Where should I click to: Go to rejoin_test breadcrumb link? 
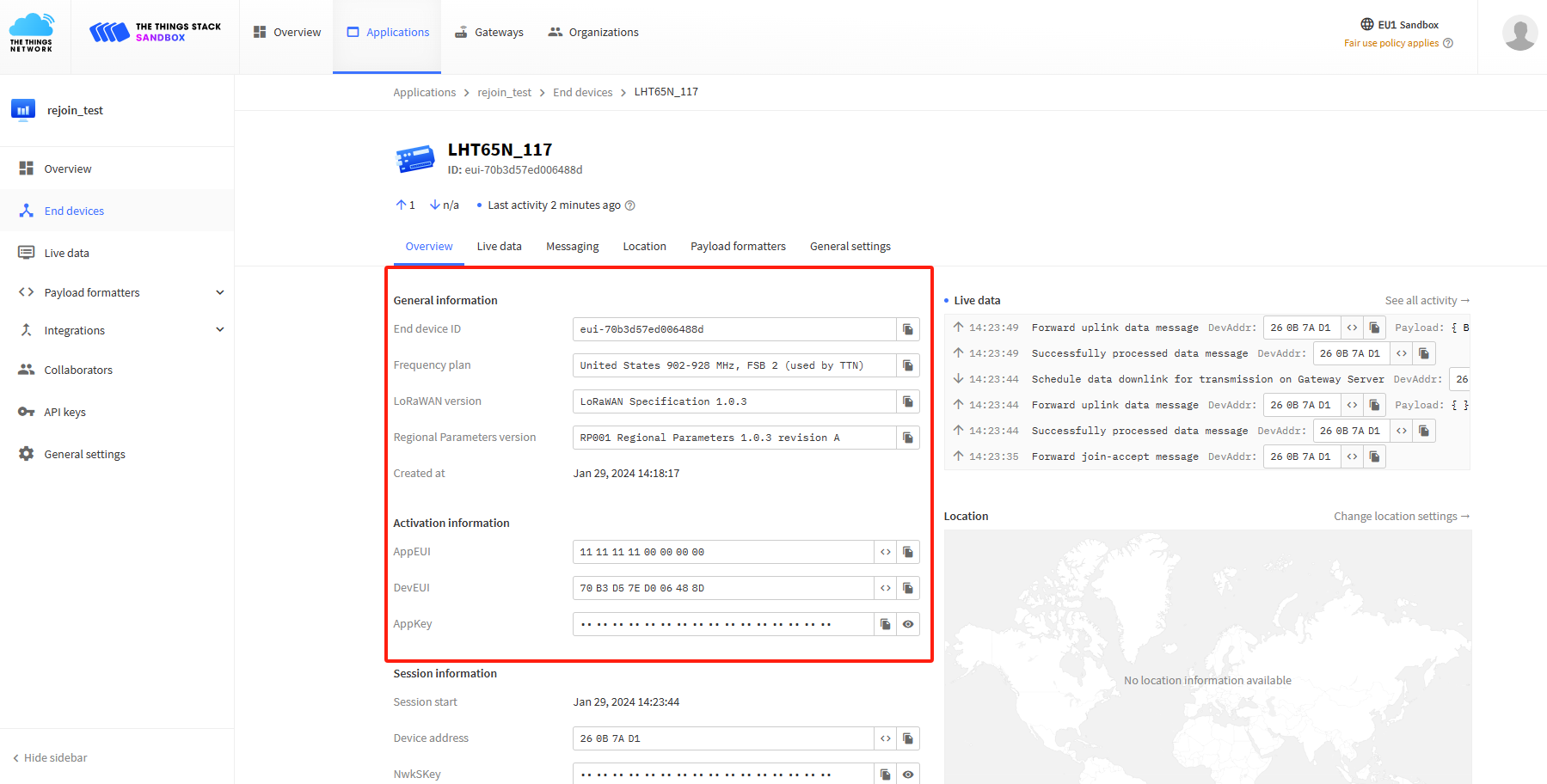(x=505, y=93)
